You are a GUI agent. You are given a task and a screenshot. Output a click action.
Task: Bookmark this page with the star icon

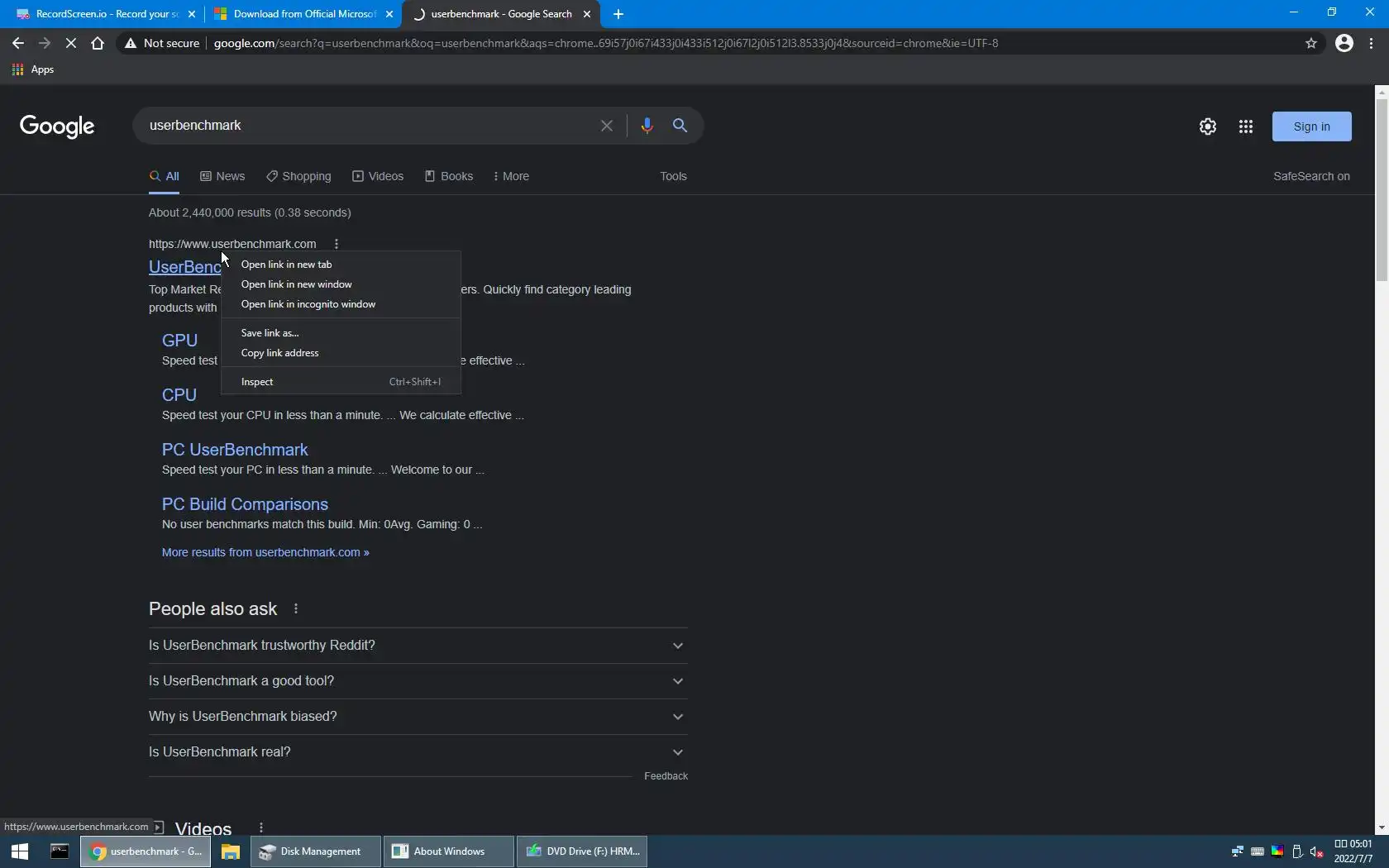click(1311, 43)
